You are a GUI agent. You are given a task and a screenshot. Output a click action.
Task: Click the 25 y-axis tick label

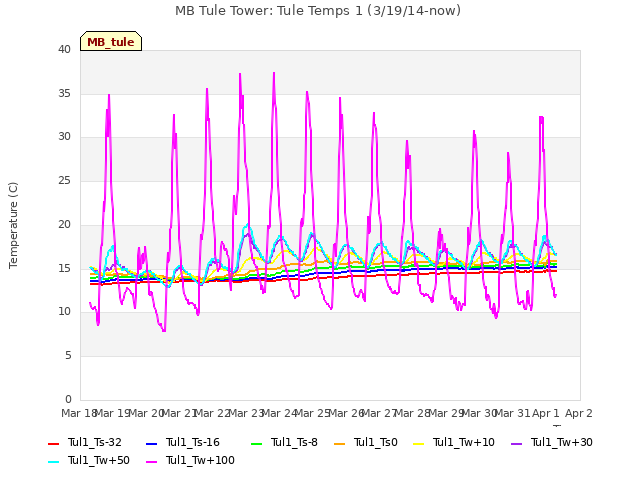pyautogui.click(x=64, y=180)
